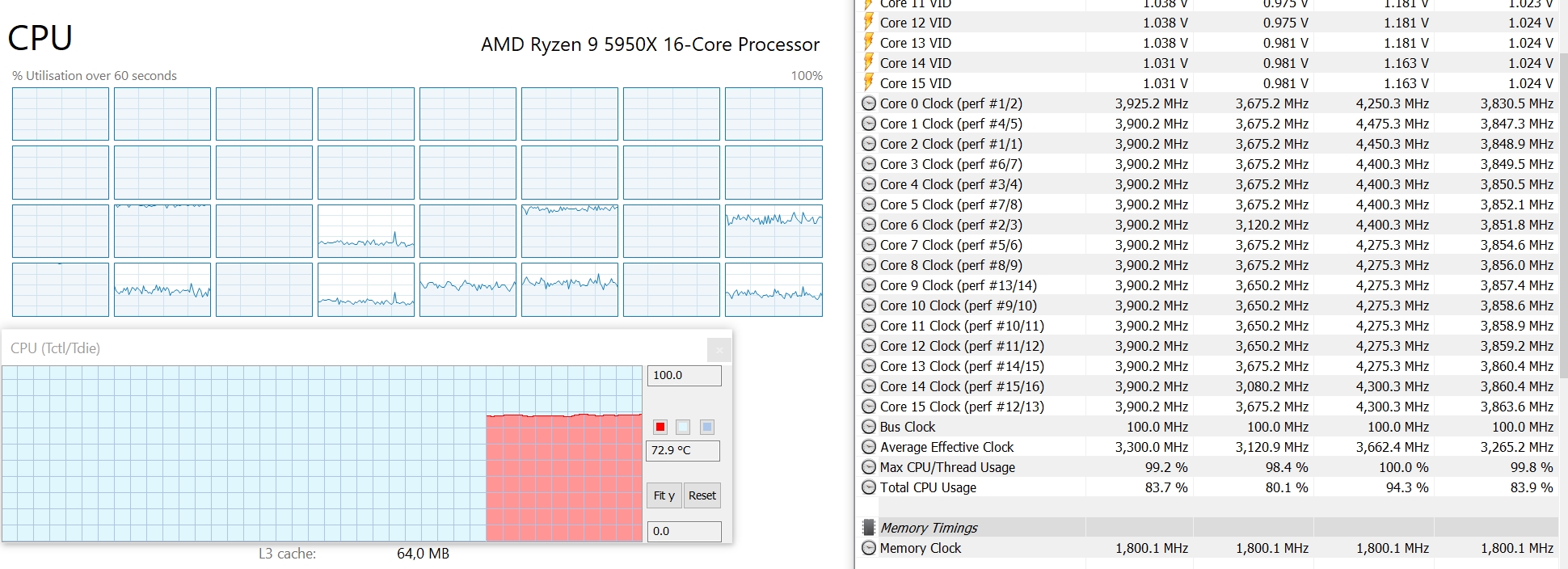Select the "Core 0 Clock (perf #1/2)" label
Viewport: 1568px width, 569px height.
click(950, 103)
